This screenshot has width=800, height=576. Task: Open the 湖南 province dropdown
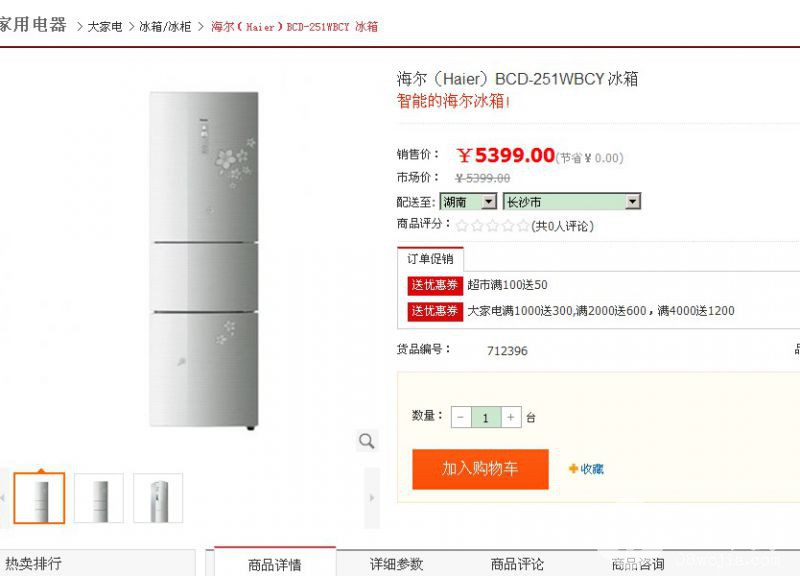click(468, 202)
